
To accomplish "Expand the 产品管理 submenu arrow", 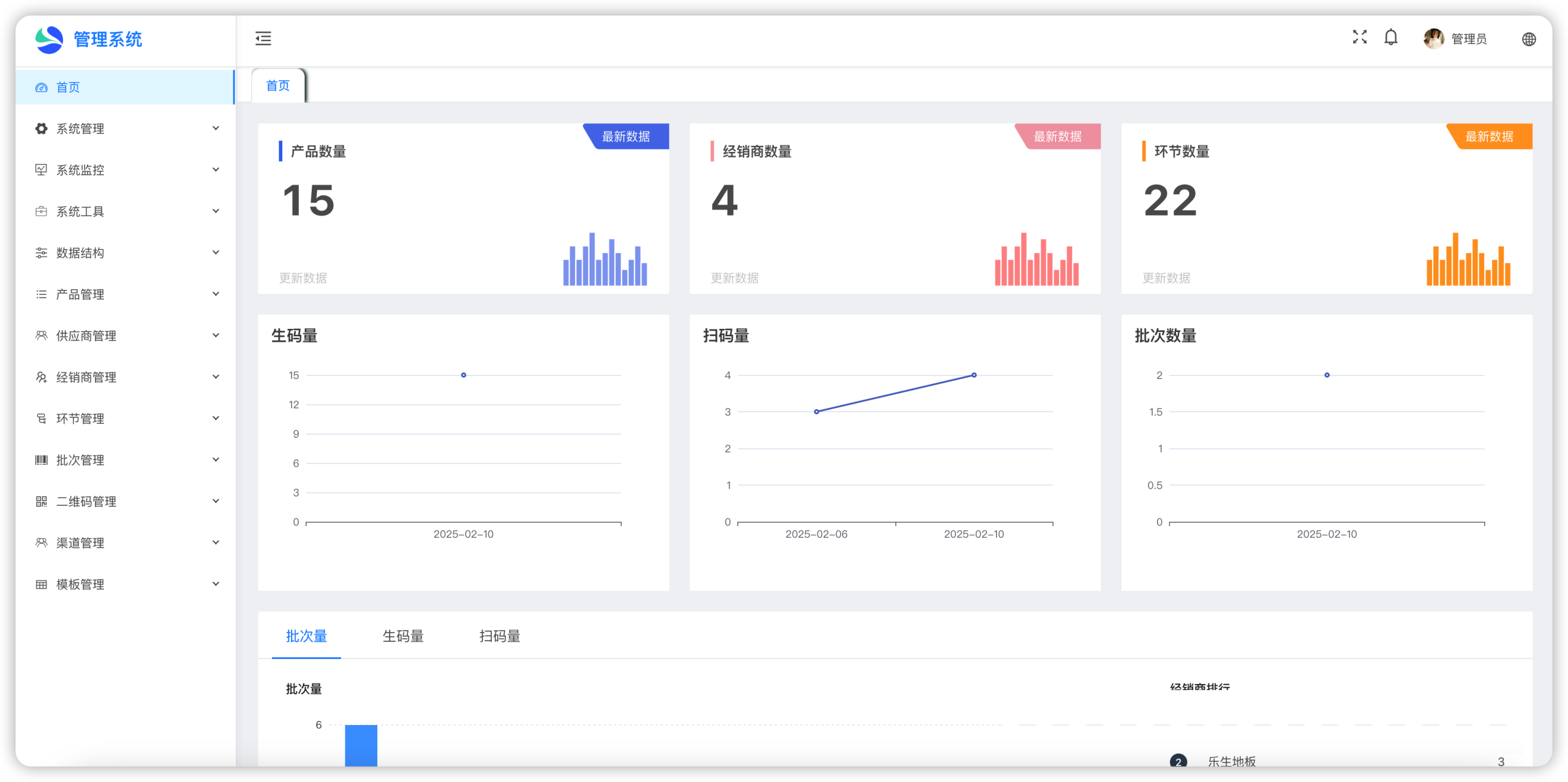I will point(216,294).
